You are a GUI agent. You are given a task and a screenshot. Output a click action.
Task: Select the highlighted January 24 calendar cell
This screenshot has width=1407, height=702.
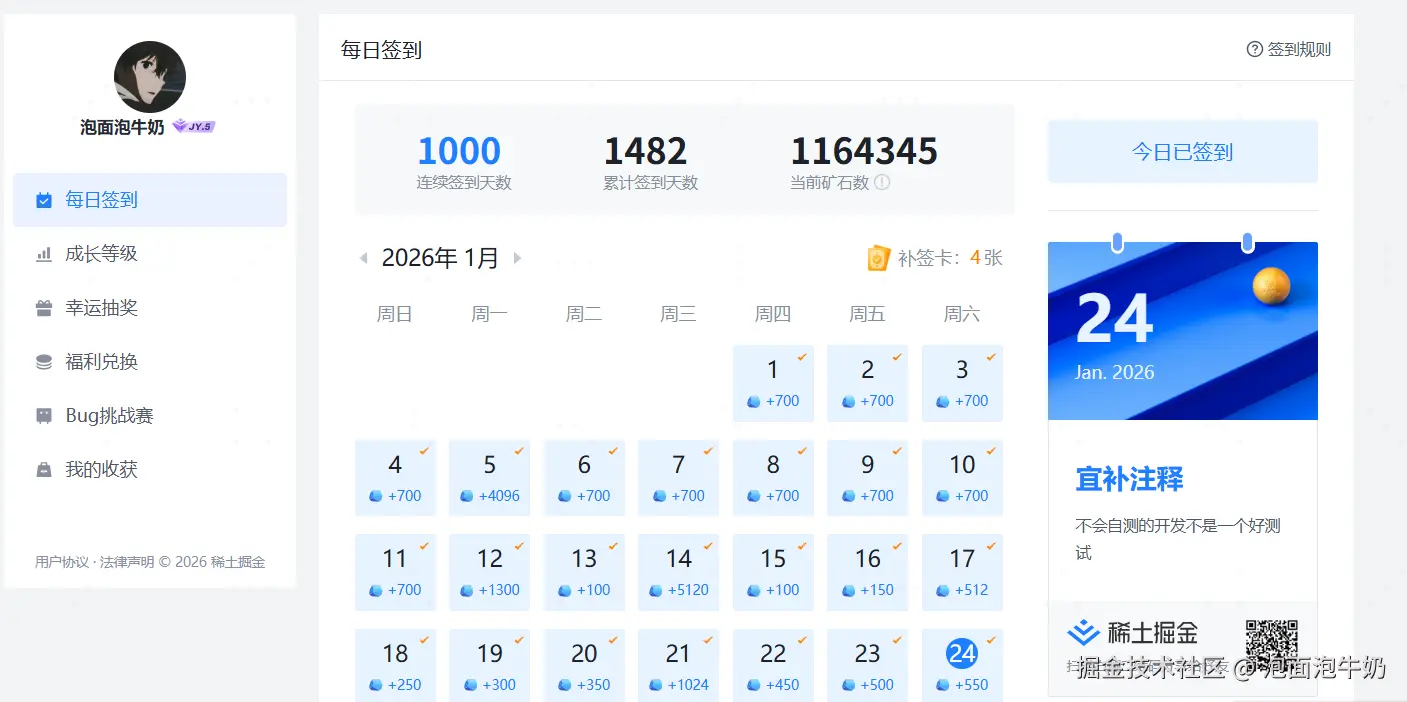961,664
